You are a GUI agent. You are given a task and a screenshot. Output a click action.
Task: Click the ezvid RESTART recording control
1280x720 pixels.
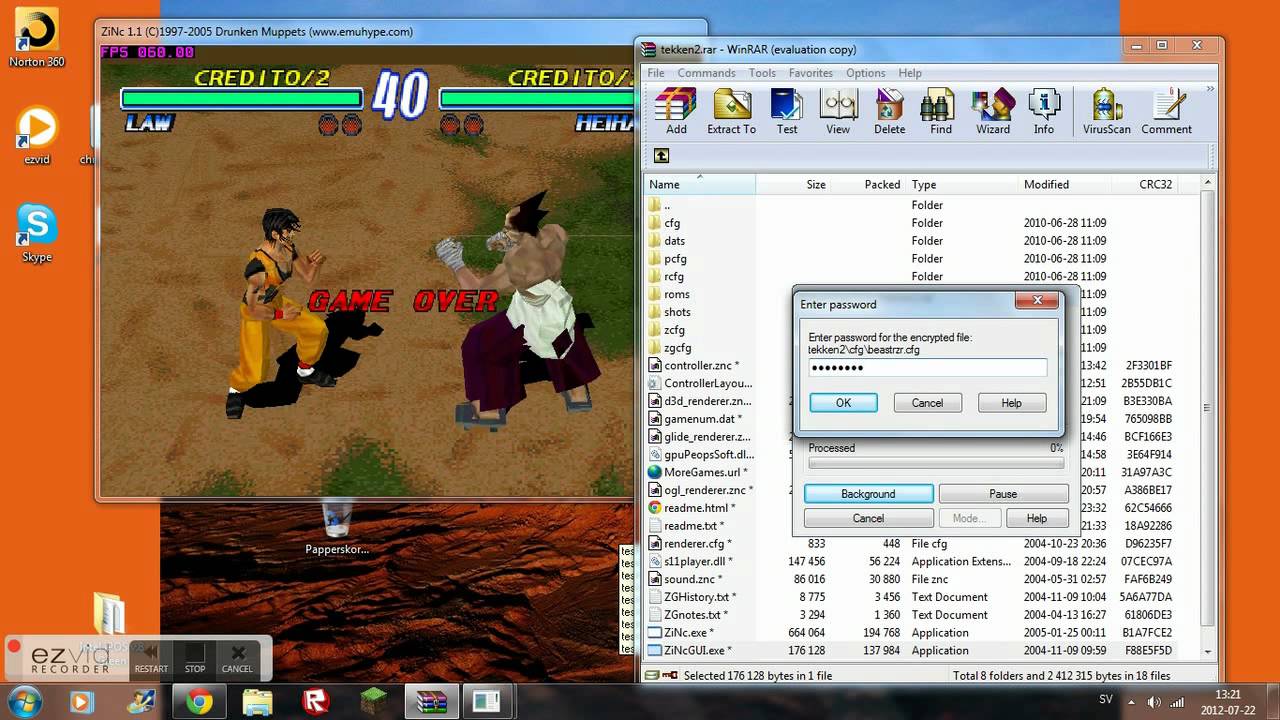[x=151, y=659]
